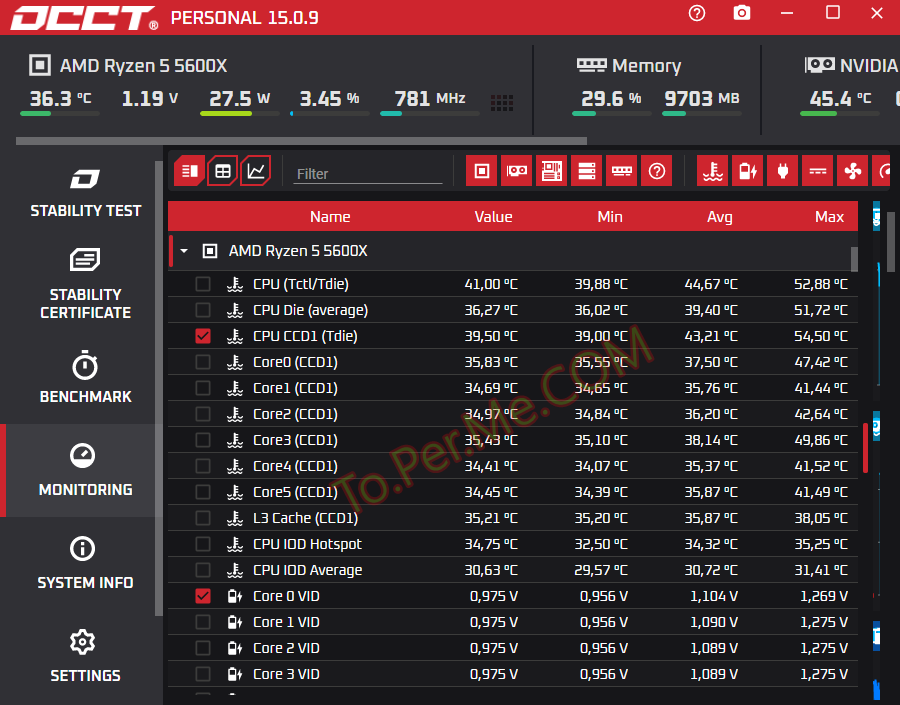Go to the Benchmark section
The image size is (900, 705).
click(x=85, y=378)
